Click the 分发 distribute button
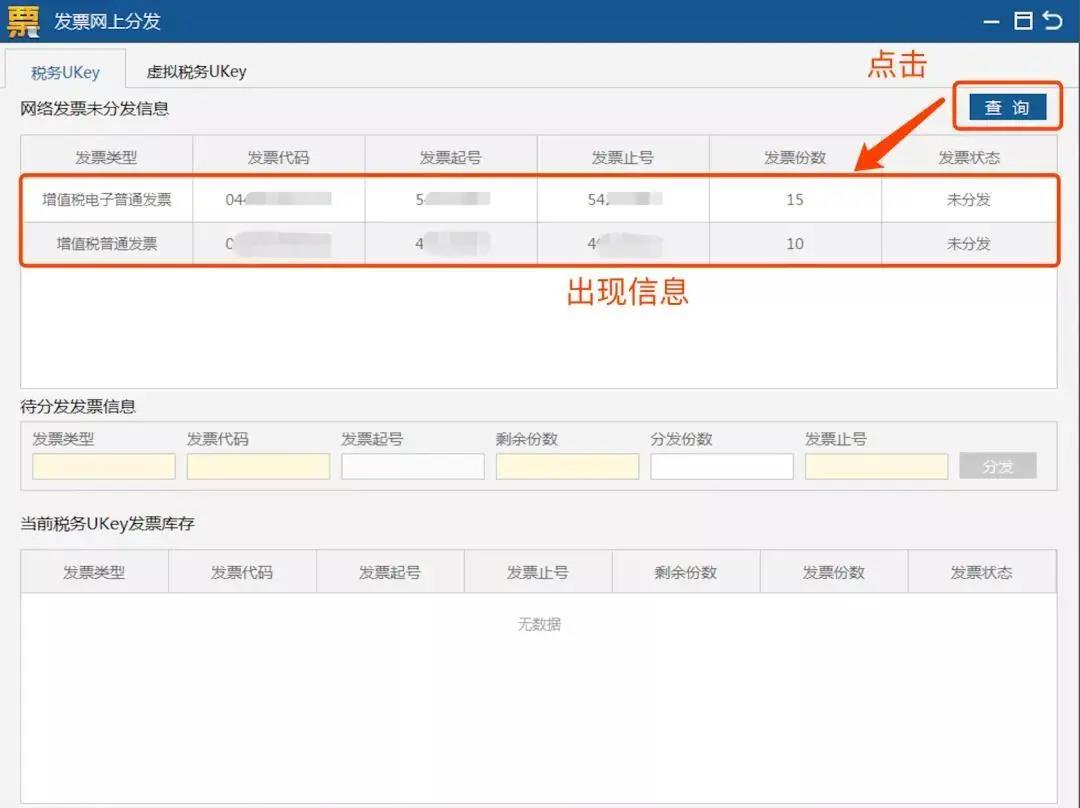This screenshot has width=1080, height=808. [x=997, y=465]
